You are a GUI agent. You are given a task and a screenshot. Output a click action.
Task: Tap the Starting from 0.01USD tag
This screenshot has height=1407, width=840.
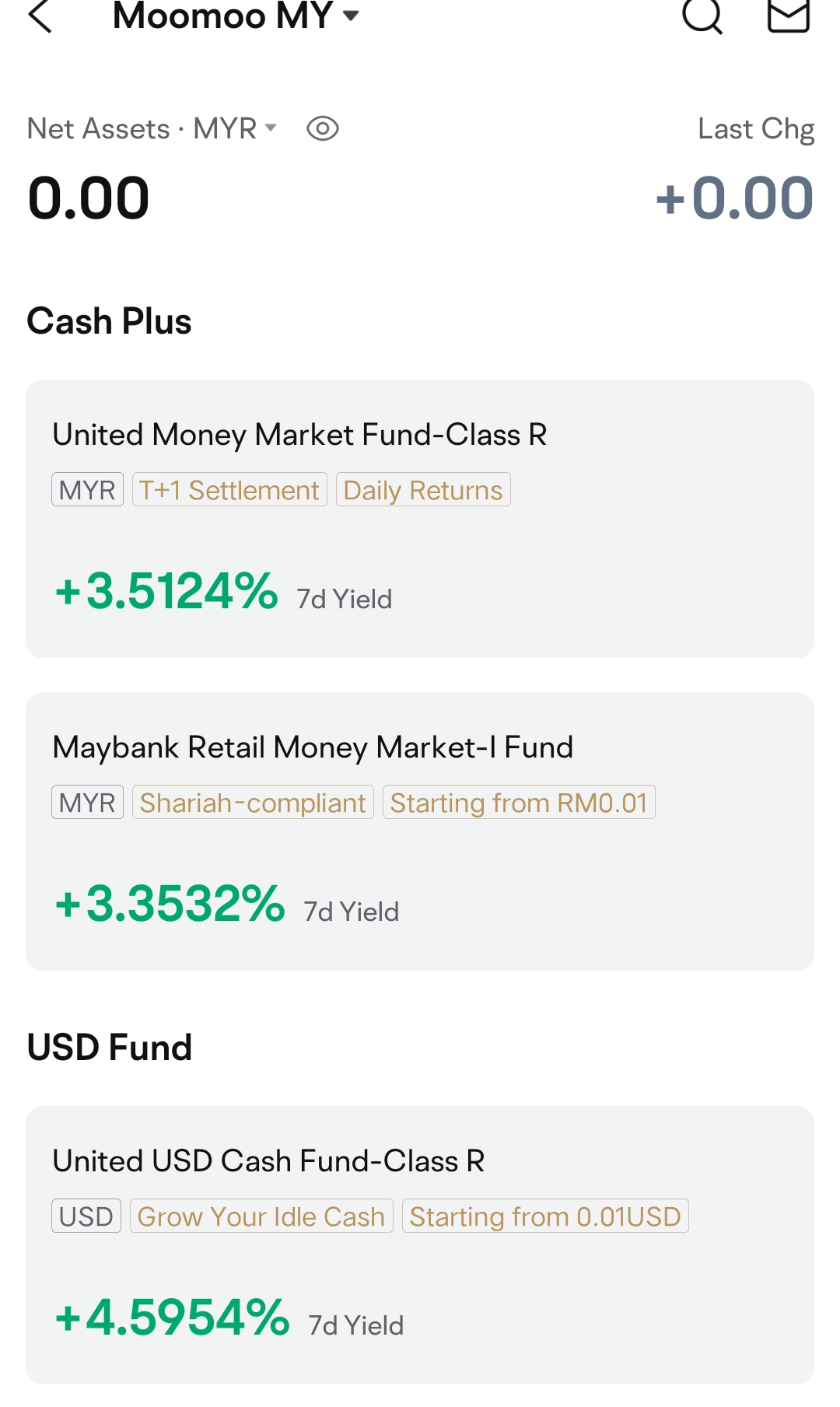pyautogui.click(x=545, y=1216)
